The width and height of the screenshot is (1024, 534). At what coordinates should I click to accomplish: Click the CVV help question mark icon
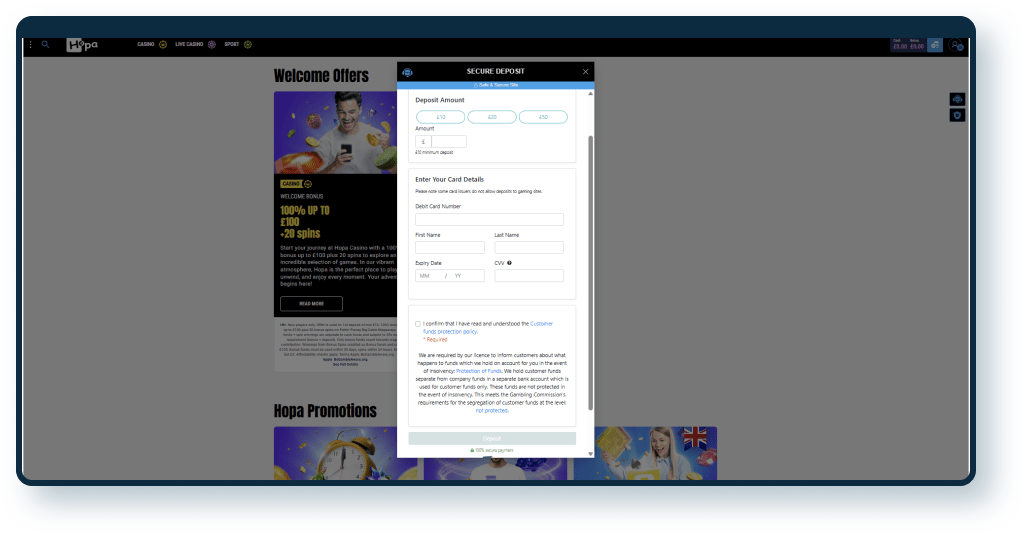pos(510,263)
